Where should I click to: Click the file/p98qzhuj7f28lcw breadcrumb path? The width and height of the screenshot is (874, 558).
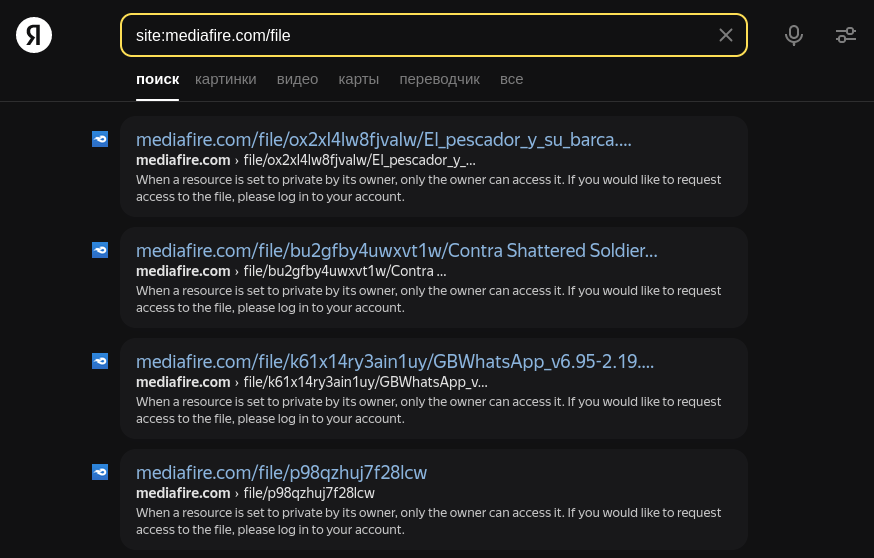click(x=309, y=493)
